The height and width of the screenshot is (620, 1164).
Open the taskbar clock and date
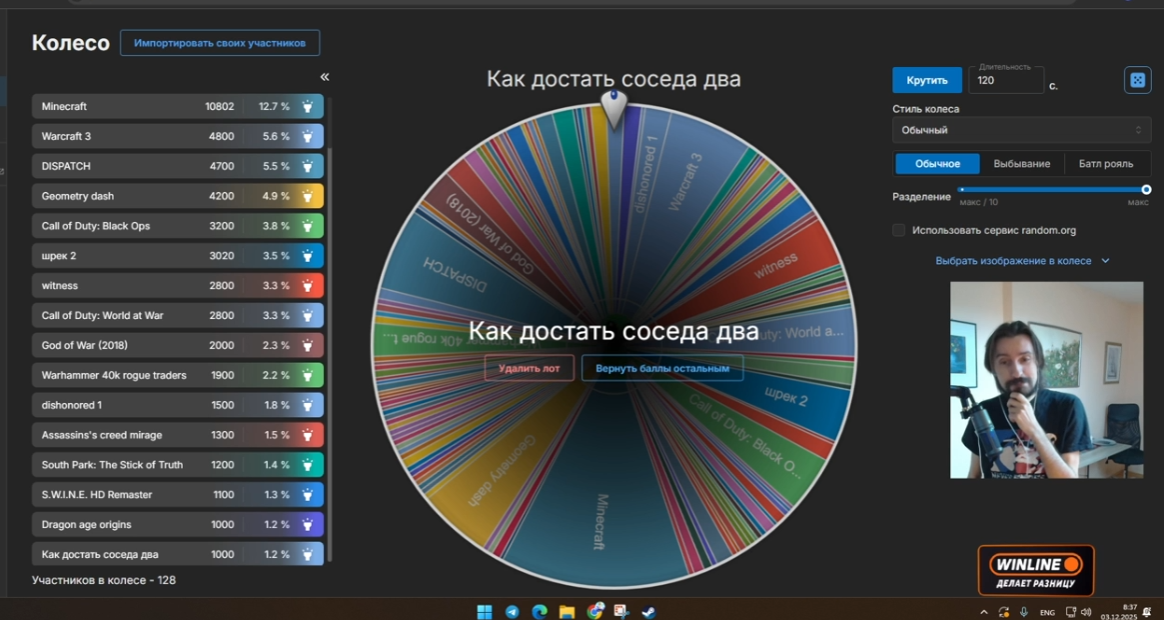coord(1119,612)
